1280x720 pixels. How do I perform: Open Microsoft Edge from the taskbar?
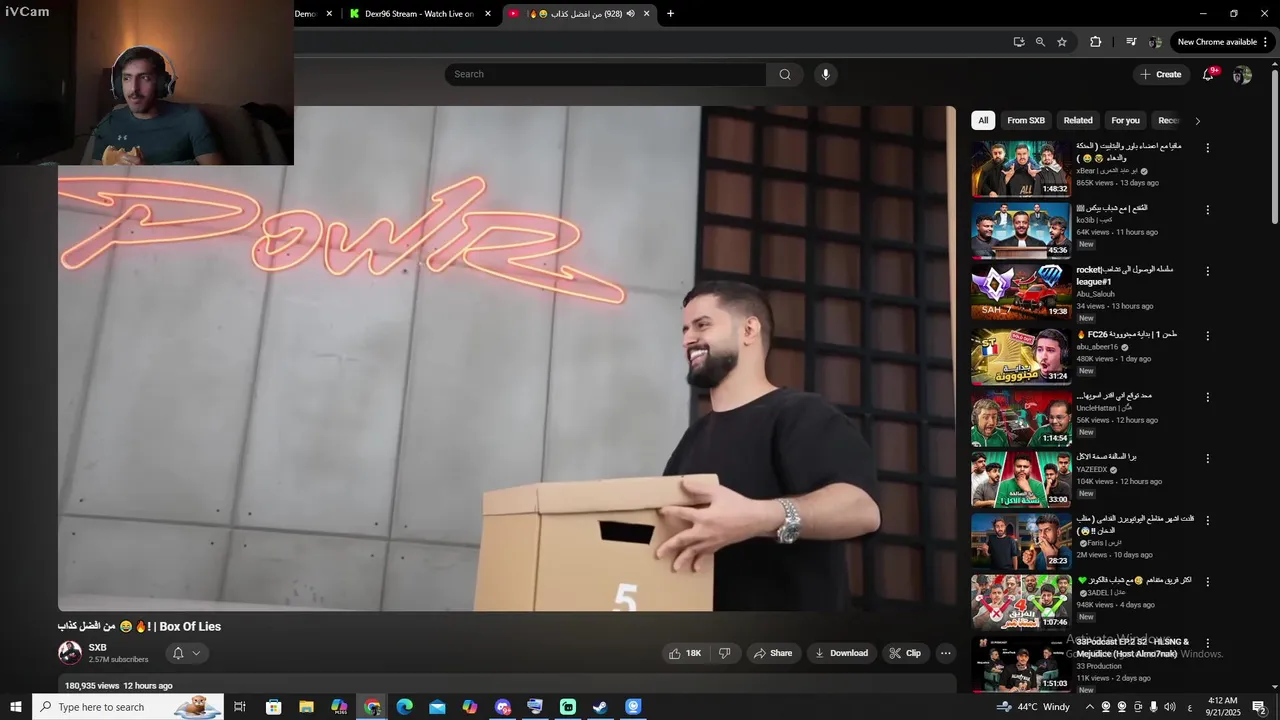click(404, 707)
